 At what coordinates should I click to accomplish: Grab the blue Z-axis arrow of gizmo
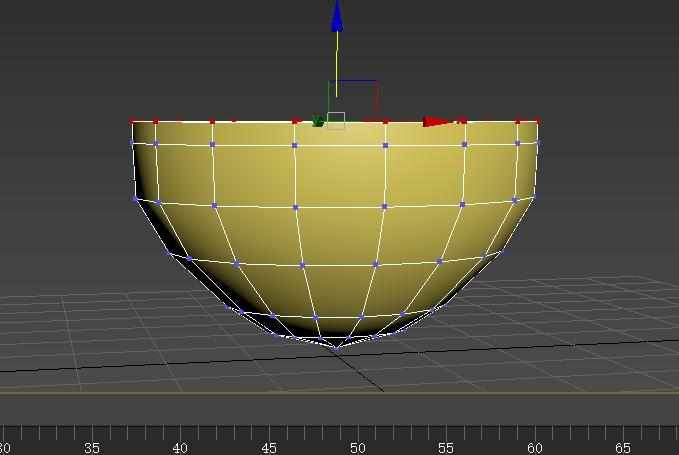(337, 16)
